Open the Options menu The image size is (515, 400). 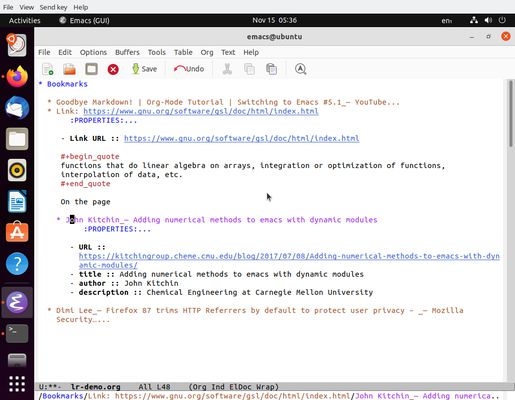(93, 52)
